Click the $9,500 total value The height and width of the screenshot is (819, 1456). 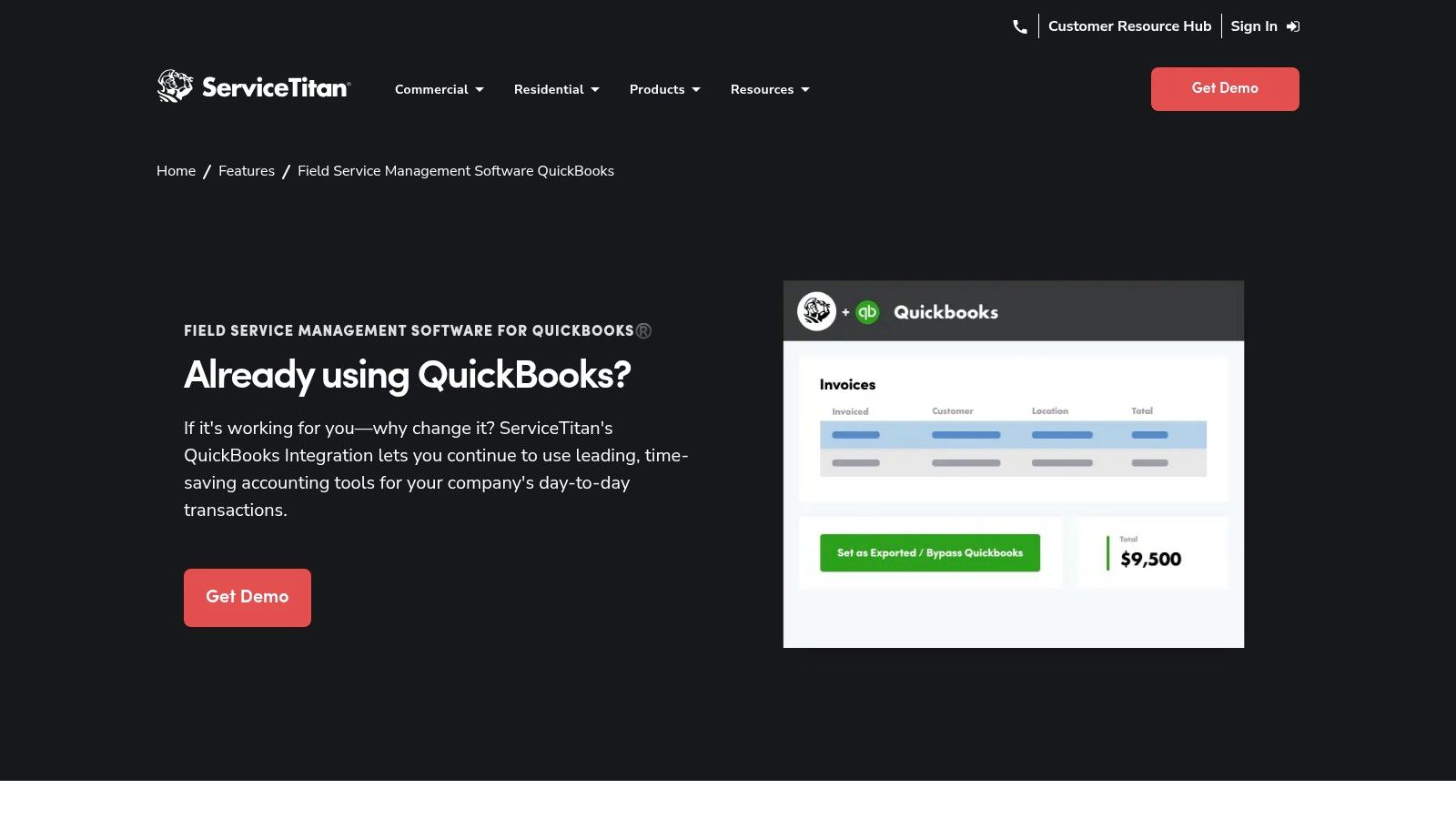tap(1151, 560)
